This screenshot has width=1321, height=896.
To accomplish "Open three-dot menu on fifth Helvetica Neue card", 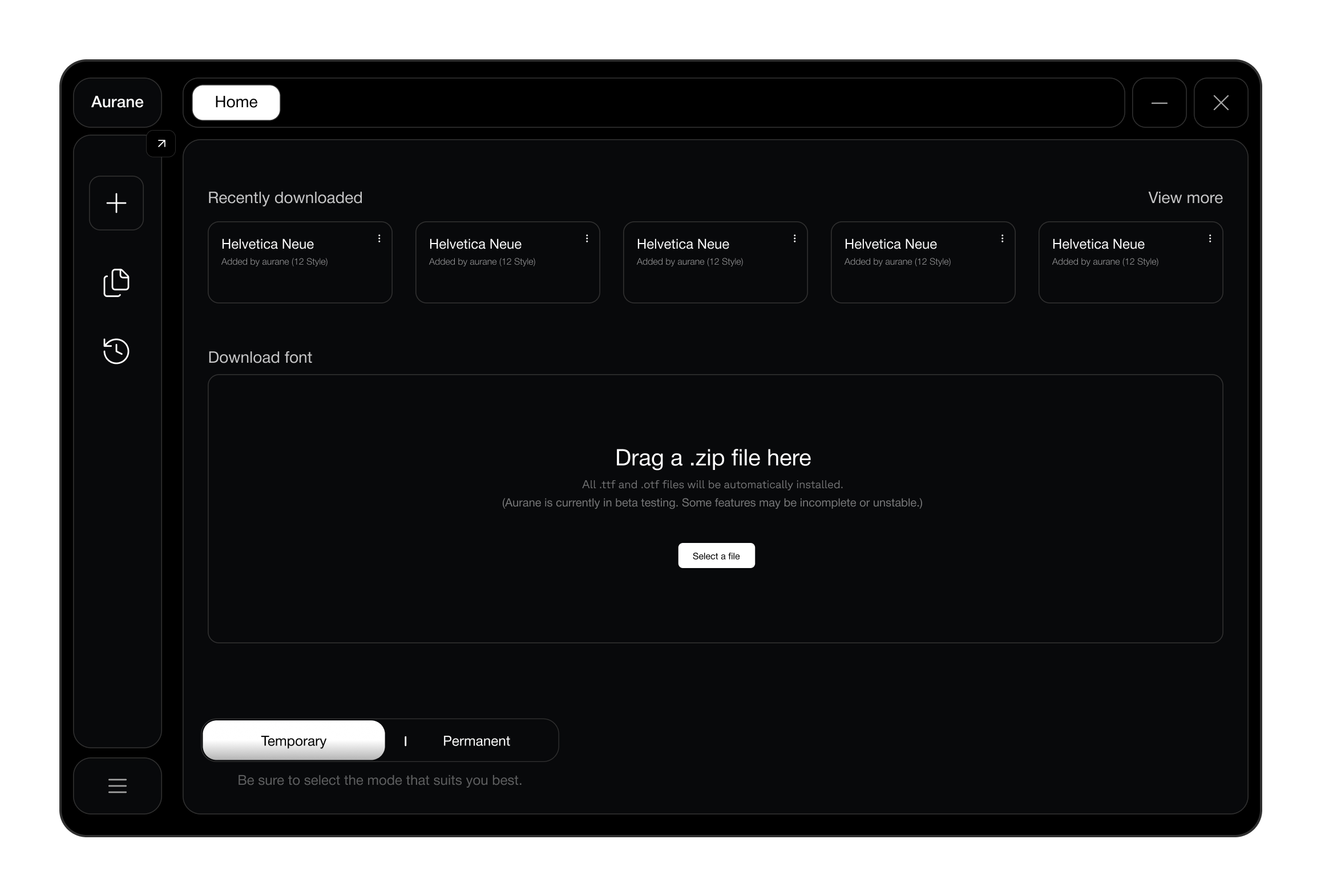I will click(x=1210, y=239).
